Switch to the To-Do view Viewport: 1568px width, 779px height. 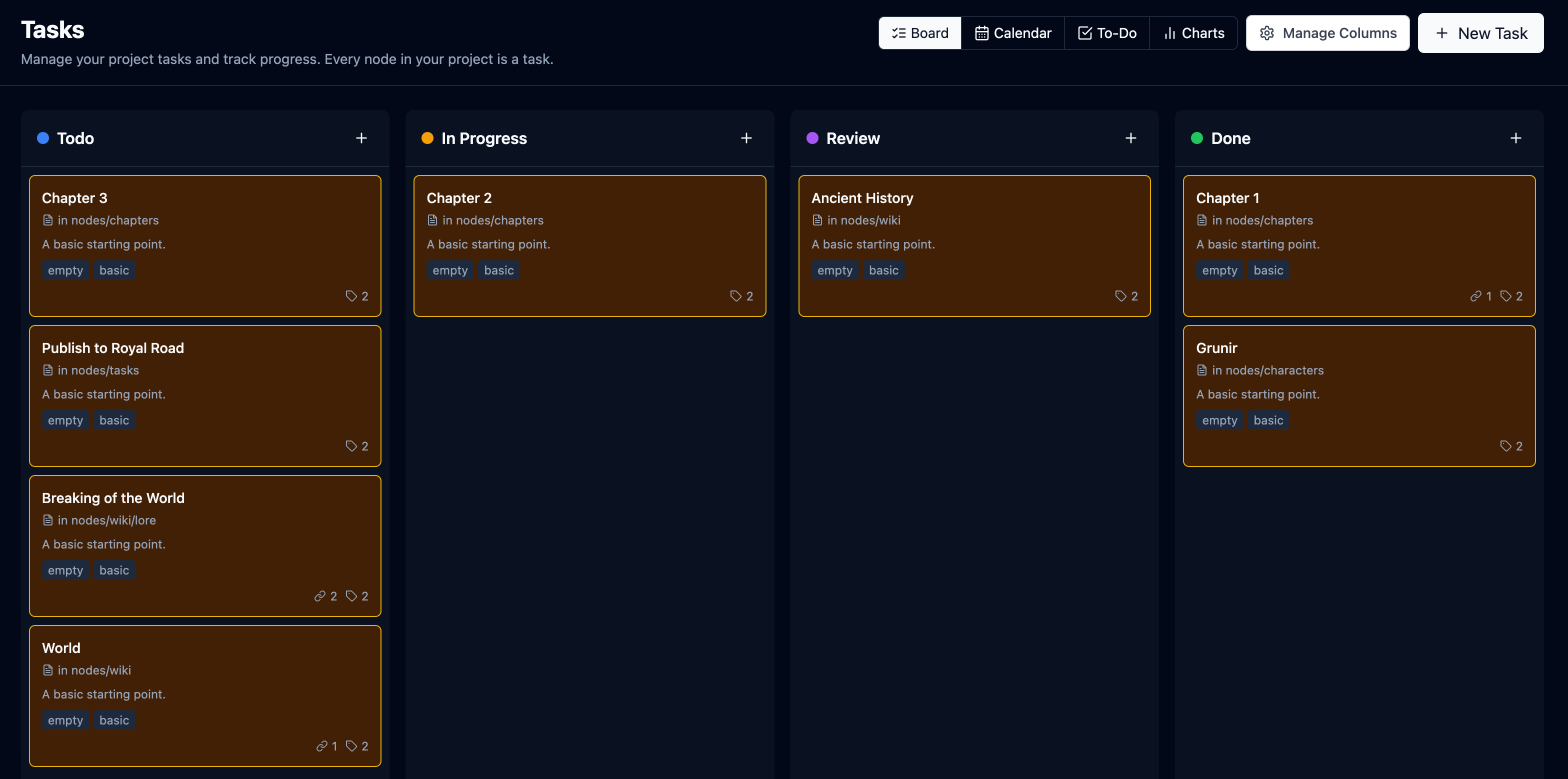(1106, 33)
